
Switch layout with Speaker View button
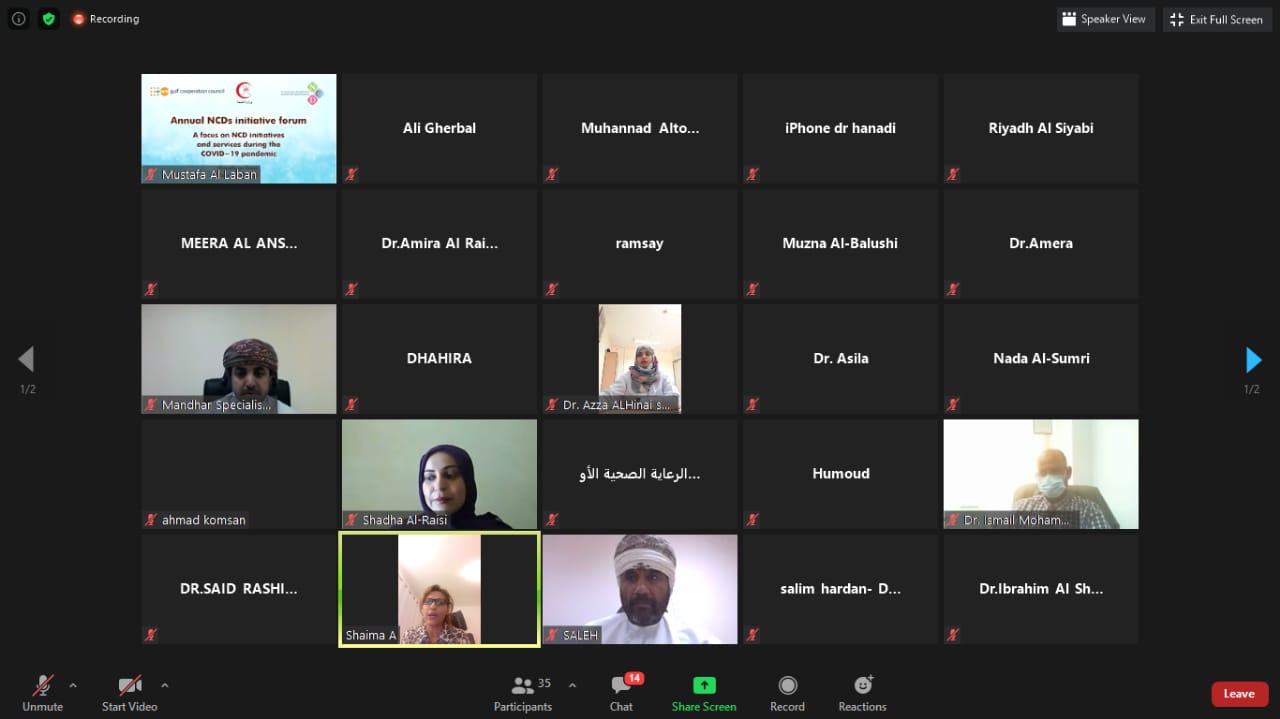pos(1105,19)
